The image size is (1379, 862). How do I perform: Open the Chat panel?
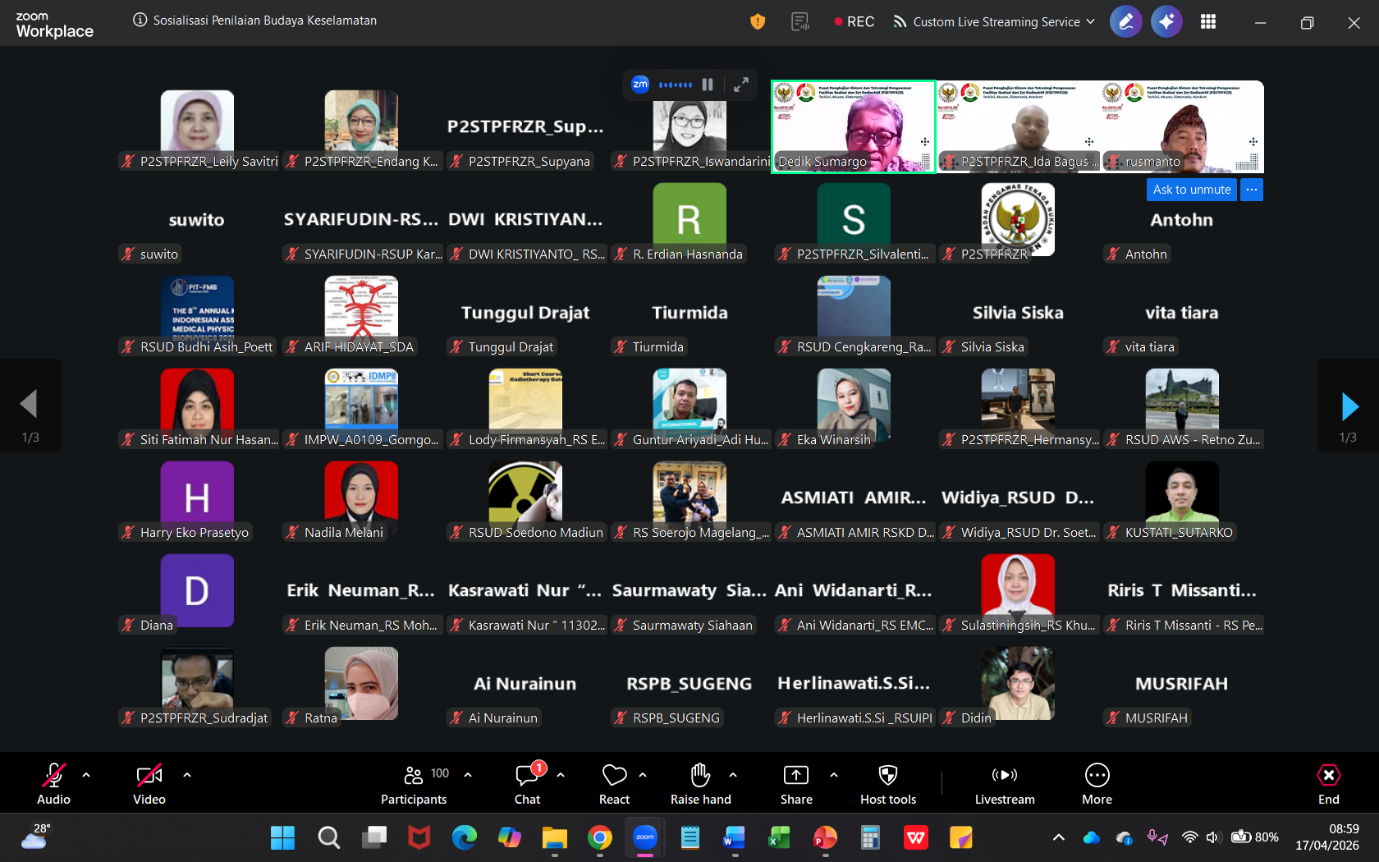coord(527,784)
